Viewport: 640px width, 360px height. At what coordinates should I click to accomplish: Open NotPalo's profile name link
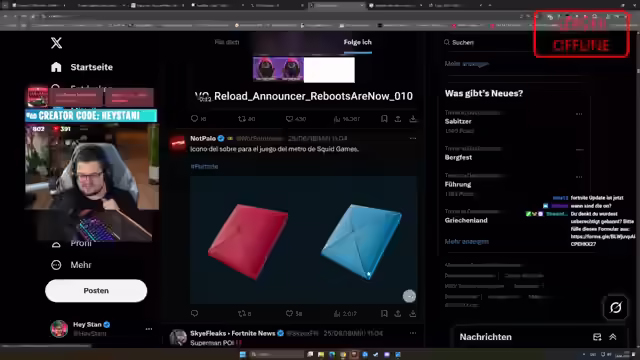(x=203, y=138)
